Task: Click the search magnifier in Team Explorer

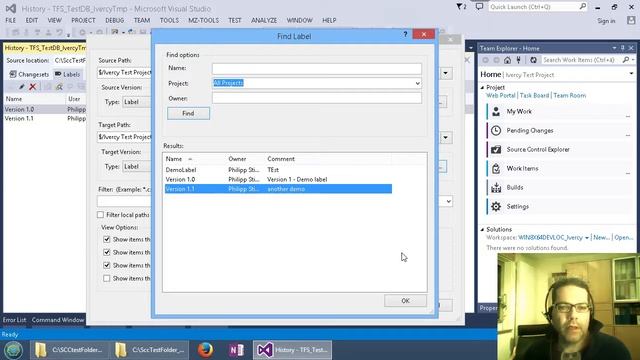Action: [626, 60]
